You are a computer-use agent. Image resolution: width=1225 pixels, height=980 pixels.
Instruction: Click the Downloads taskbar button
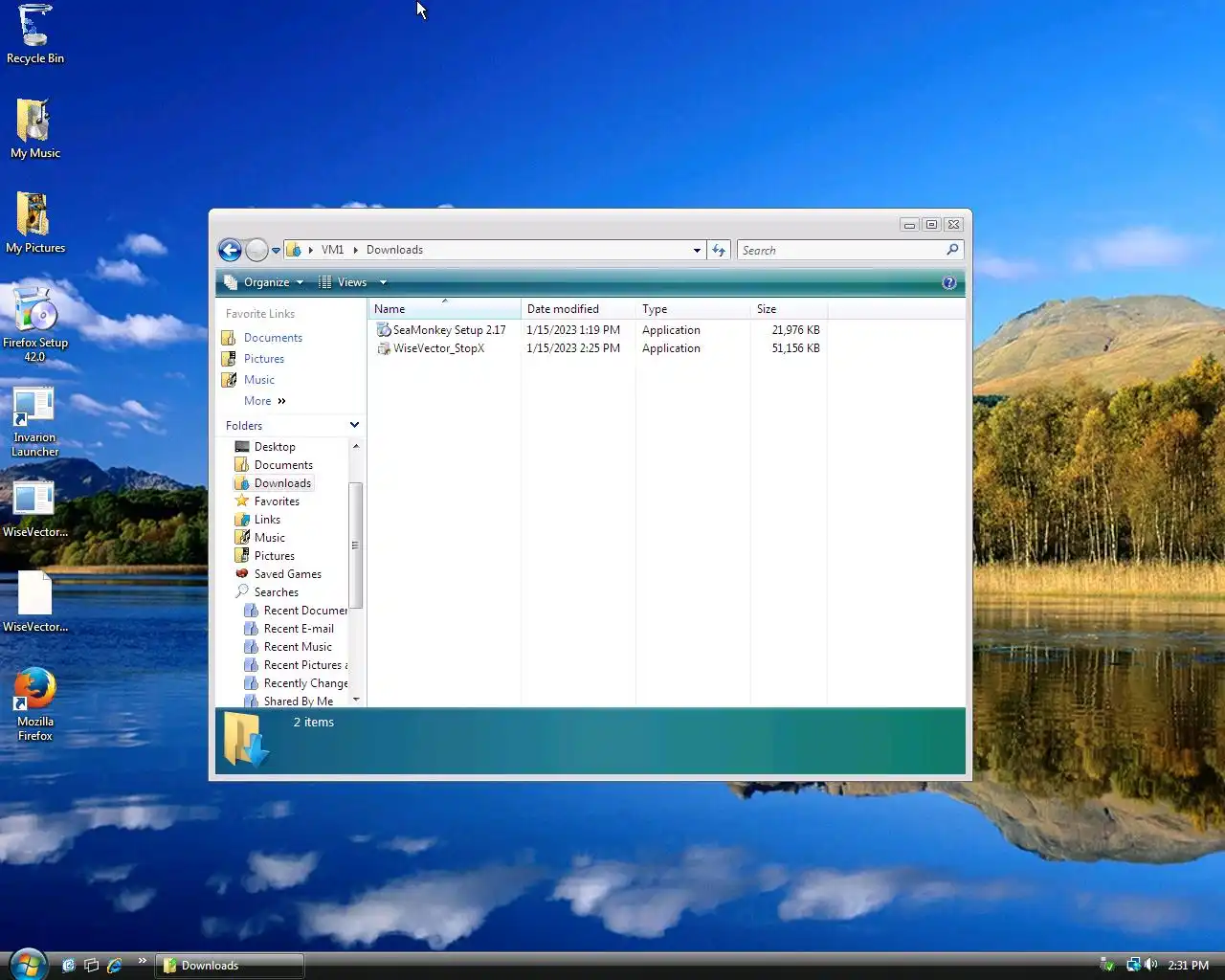point(230,966)
